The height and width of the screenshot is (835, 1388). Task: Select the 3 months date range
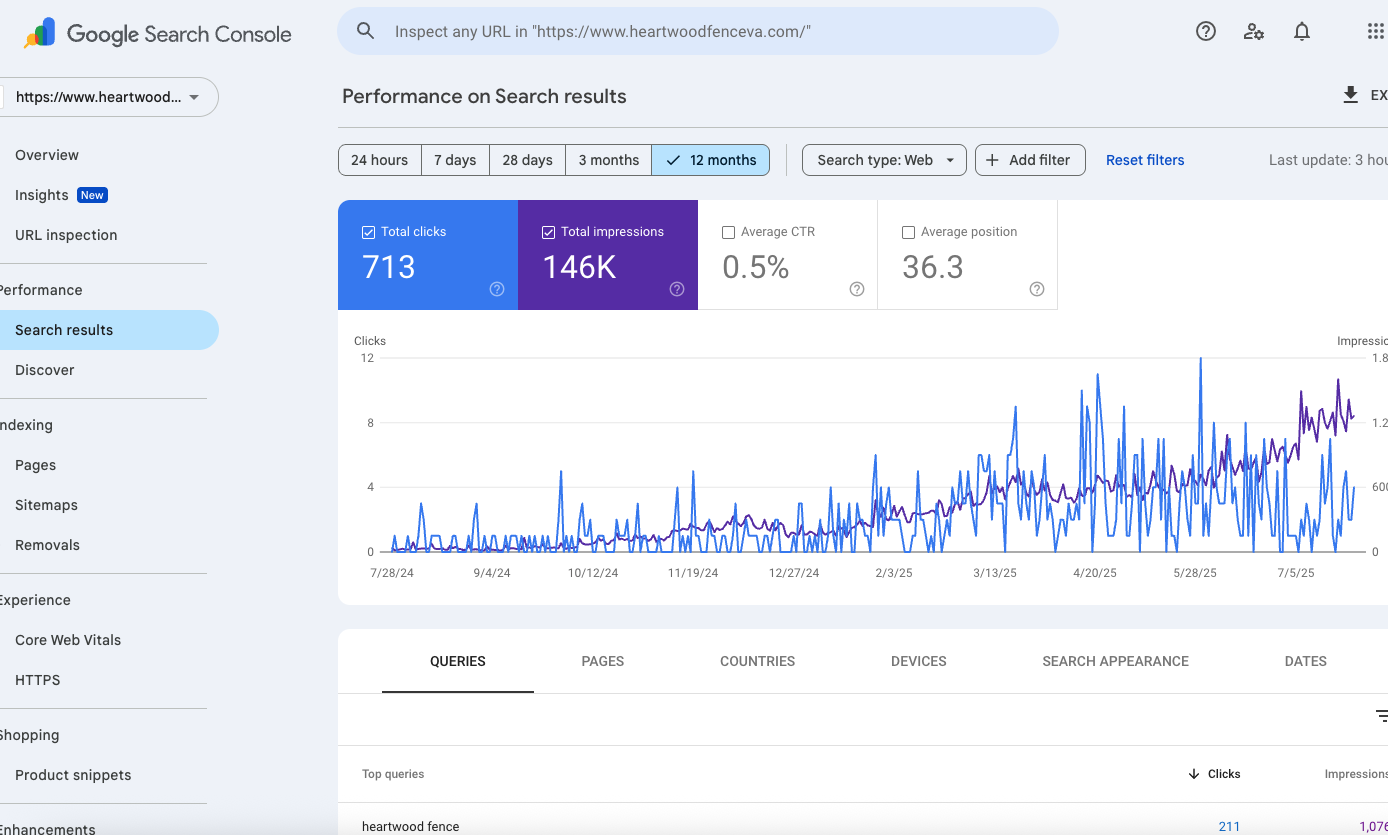click(x=608, y=160)
